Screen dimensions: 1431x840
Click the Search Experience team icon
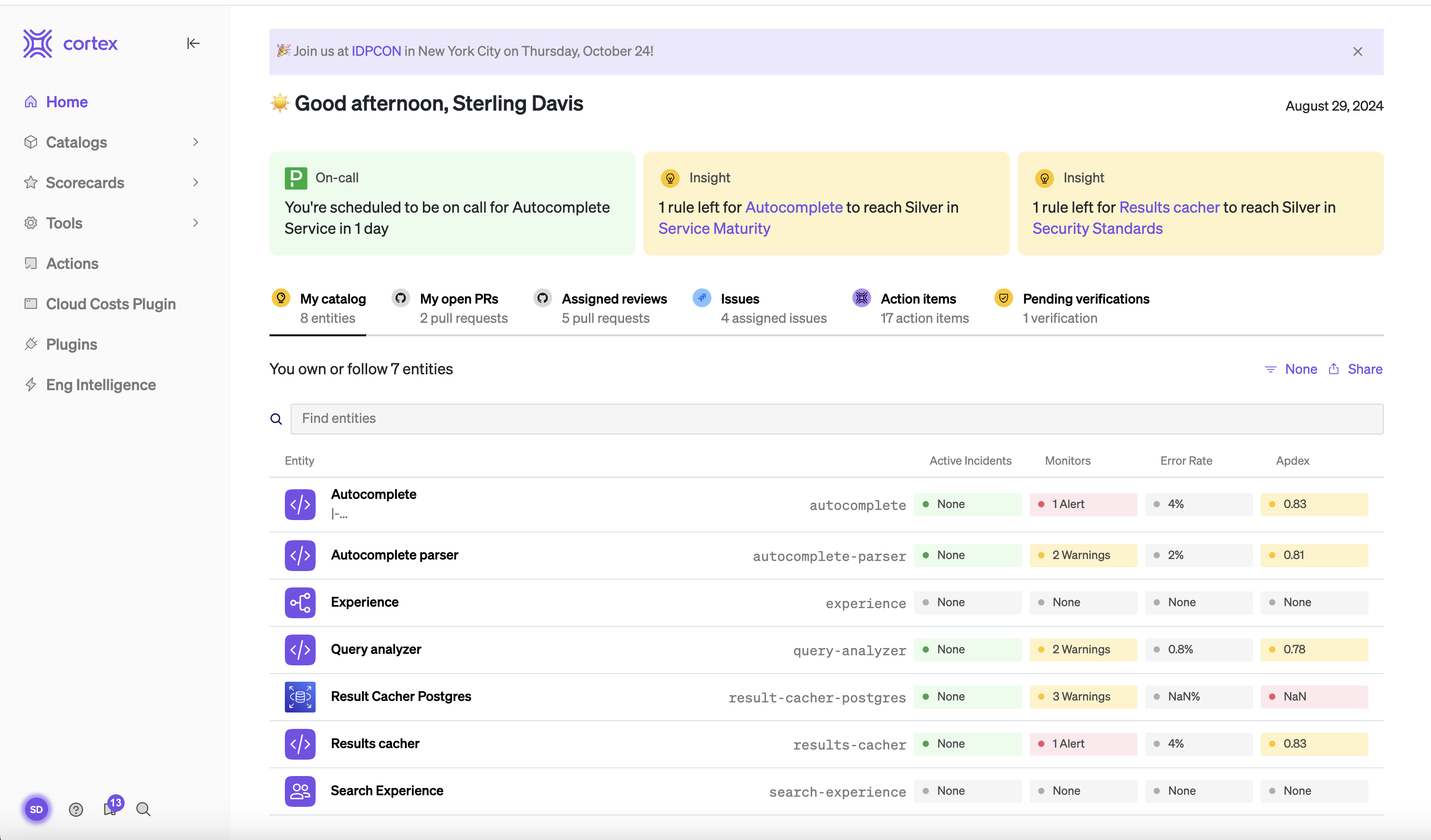[300, 790]
